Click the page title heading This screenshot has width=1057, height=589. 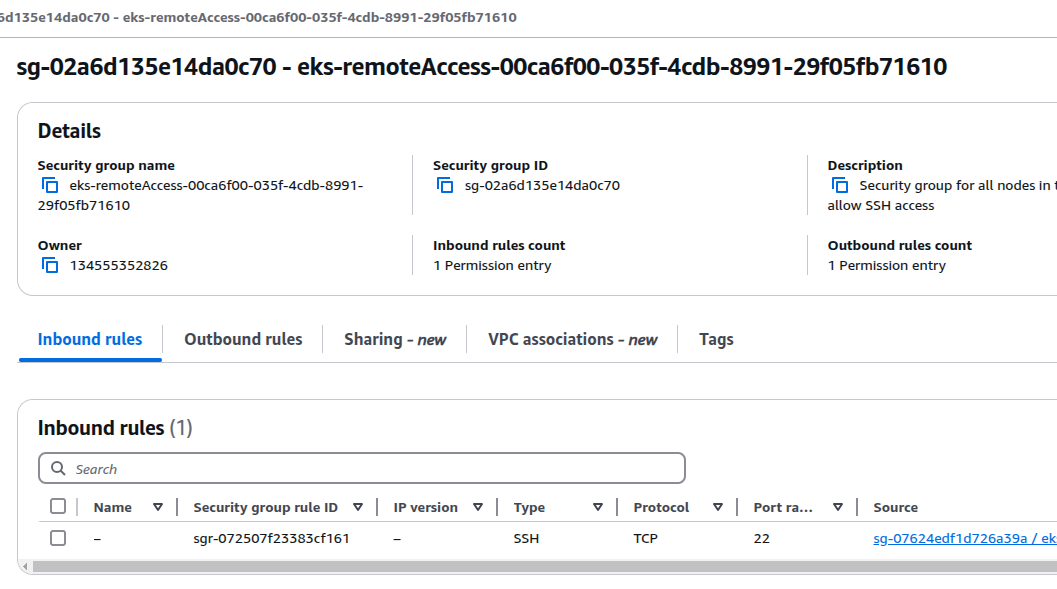tap(481, 67)
